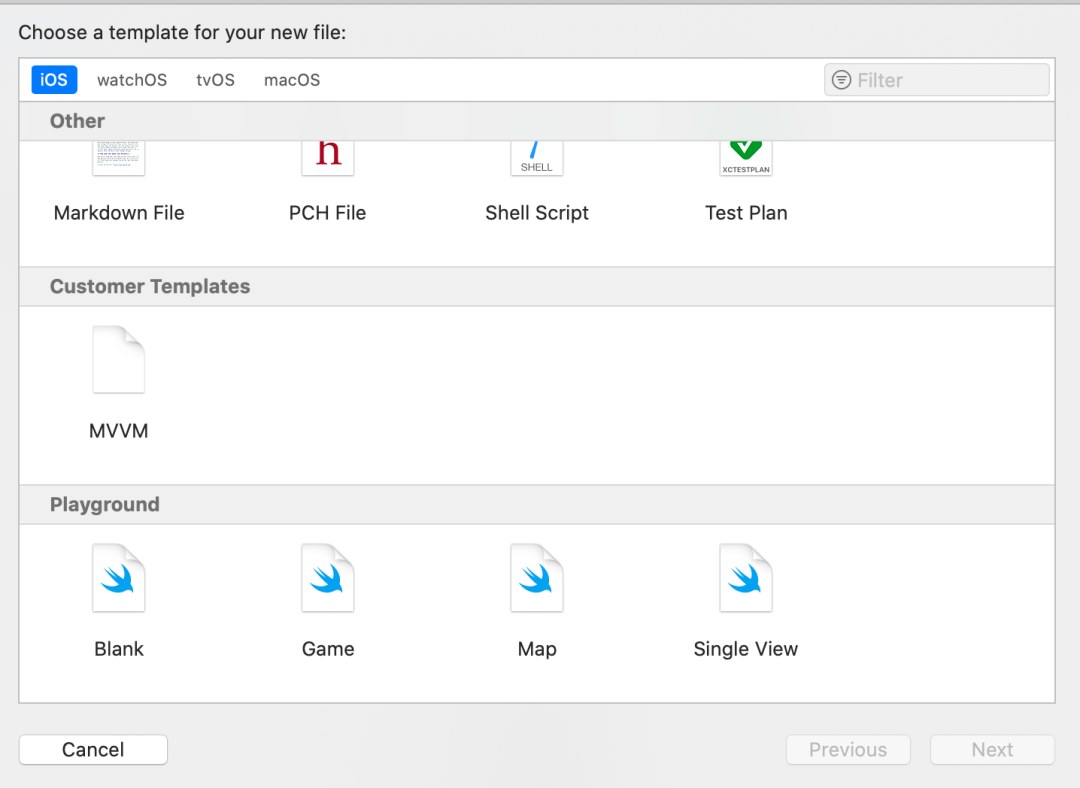Focus the Filter text field
Screen dimensions: 1080x788
pyautogui.click(x=945, y=80)
